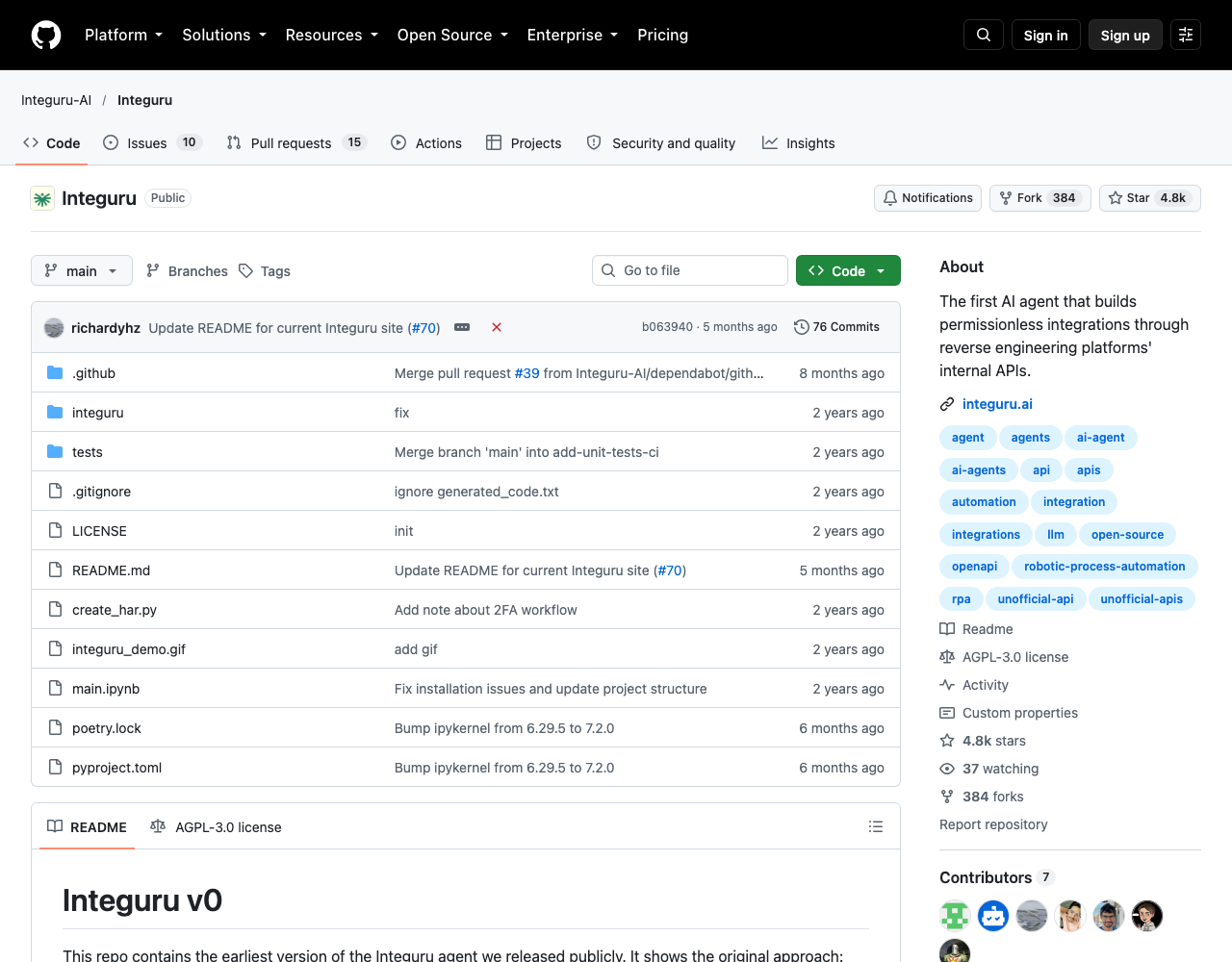
Task: Switch to the Pull requests tab
Action: pos(296,142)
